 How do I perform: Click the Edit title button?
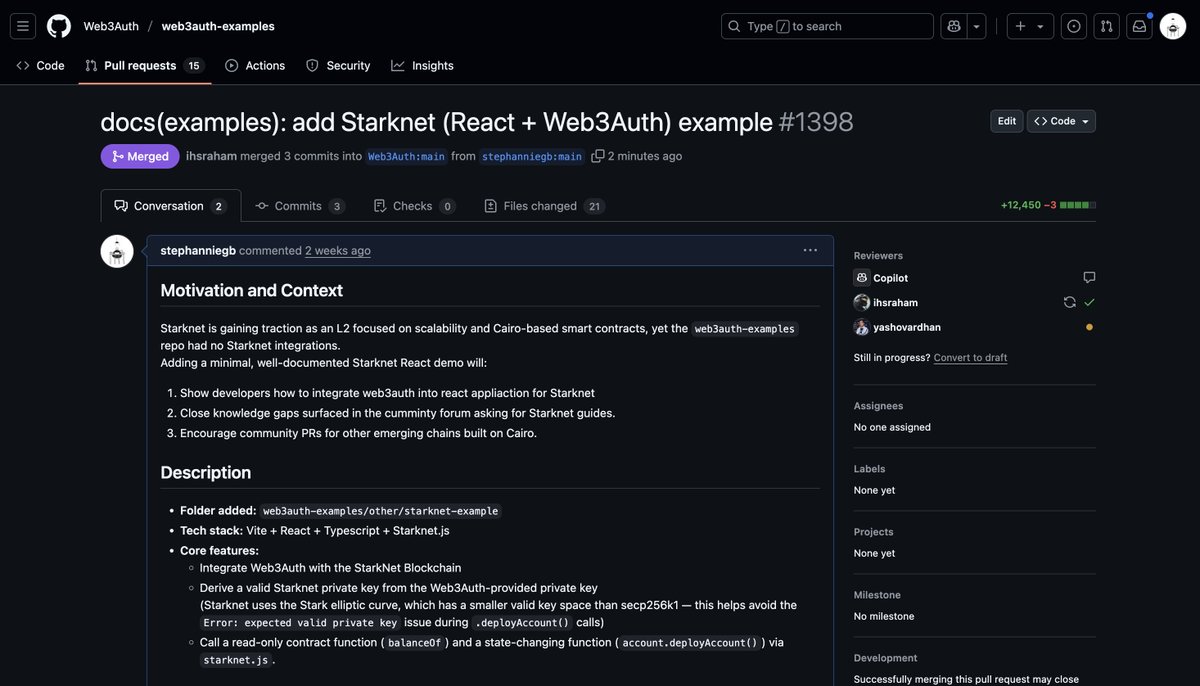coord(1007,121)
